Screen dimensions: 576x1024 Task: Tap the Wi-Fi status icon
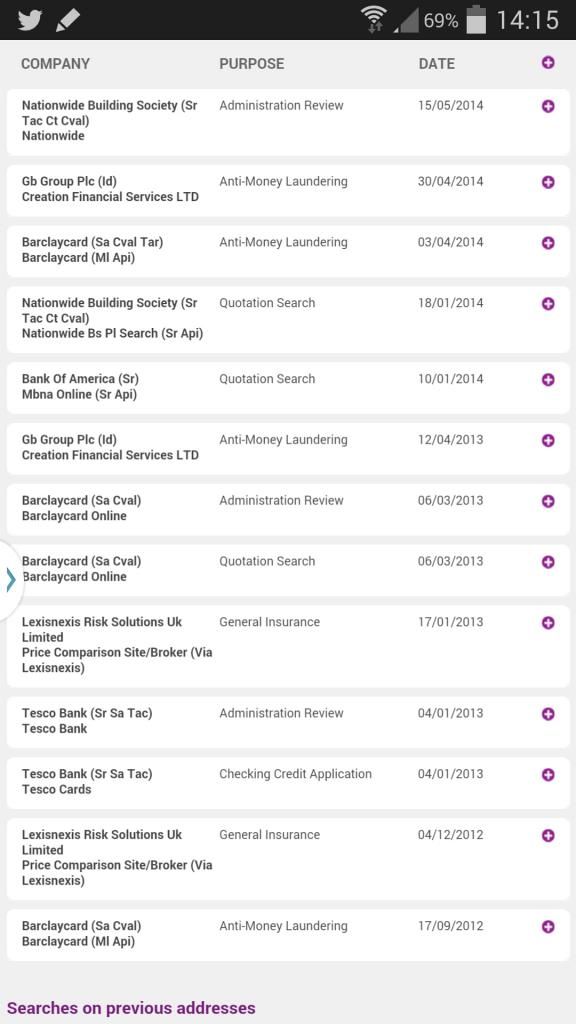click(374, 20)
